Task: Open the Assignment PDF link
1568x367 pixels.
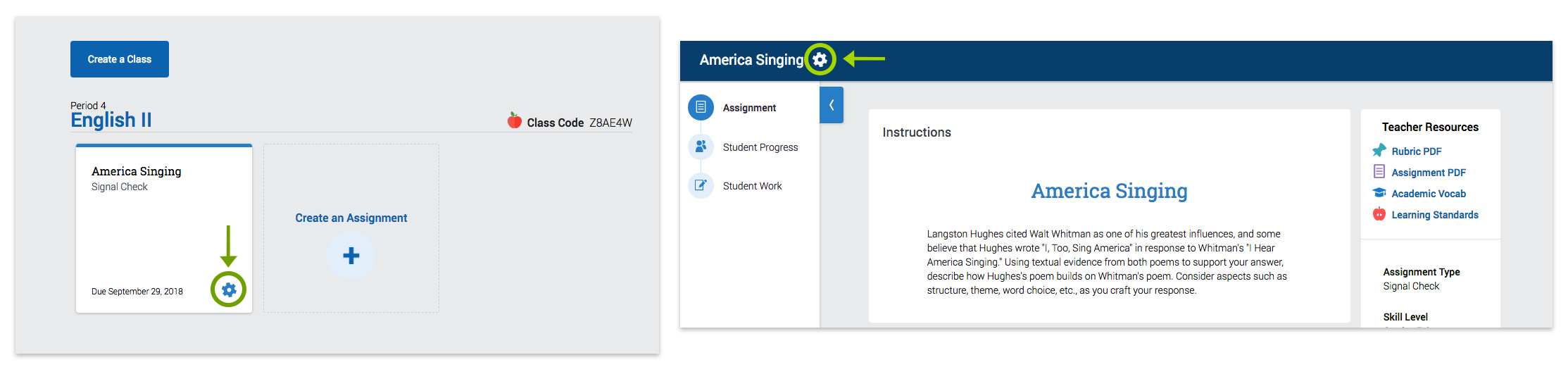Action: click(1429, 173)
